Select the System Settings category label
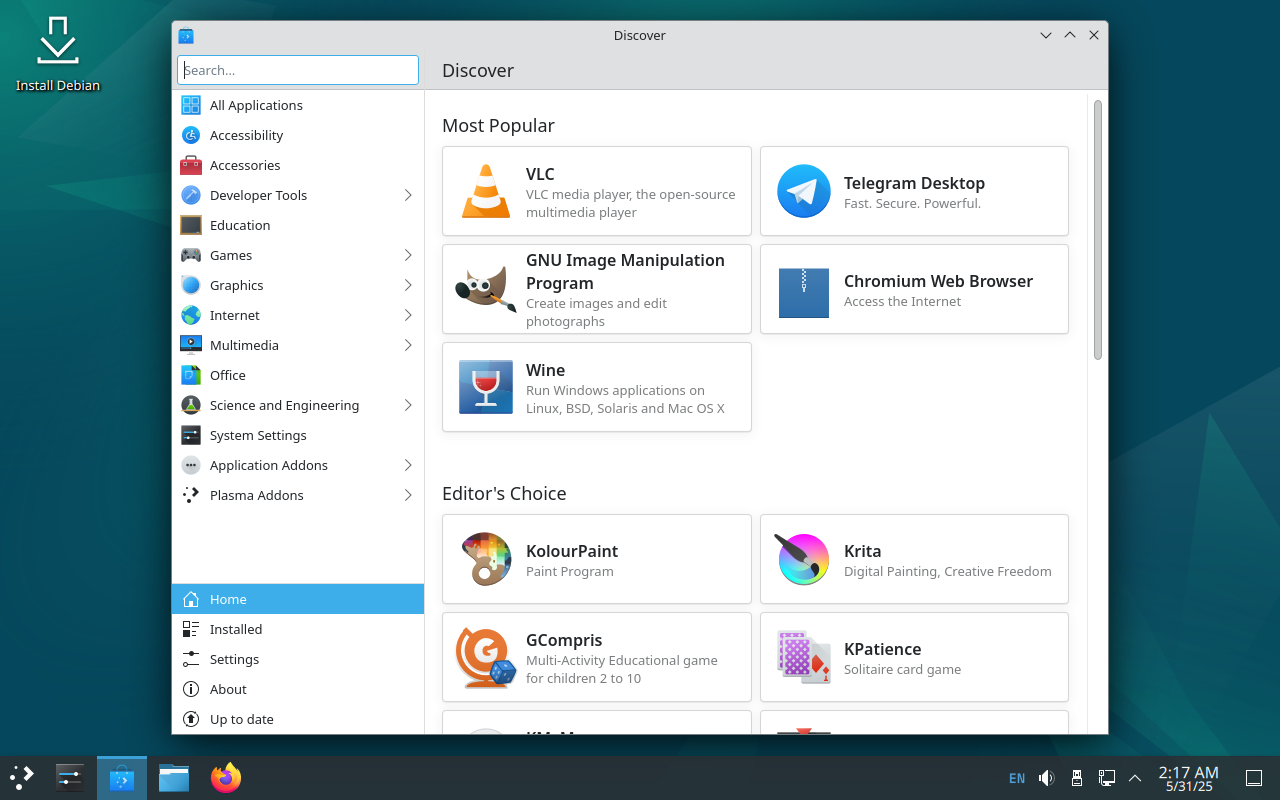Image resolution: width=1280 pixels, height=800 pixels. click(x=258, y=435)
